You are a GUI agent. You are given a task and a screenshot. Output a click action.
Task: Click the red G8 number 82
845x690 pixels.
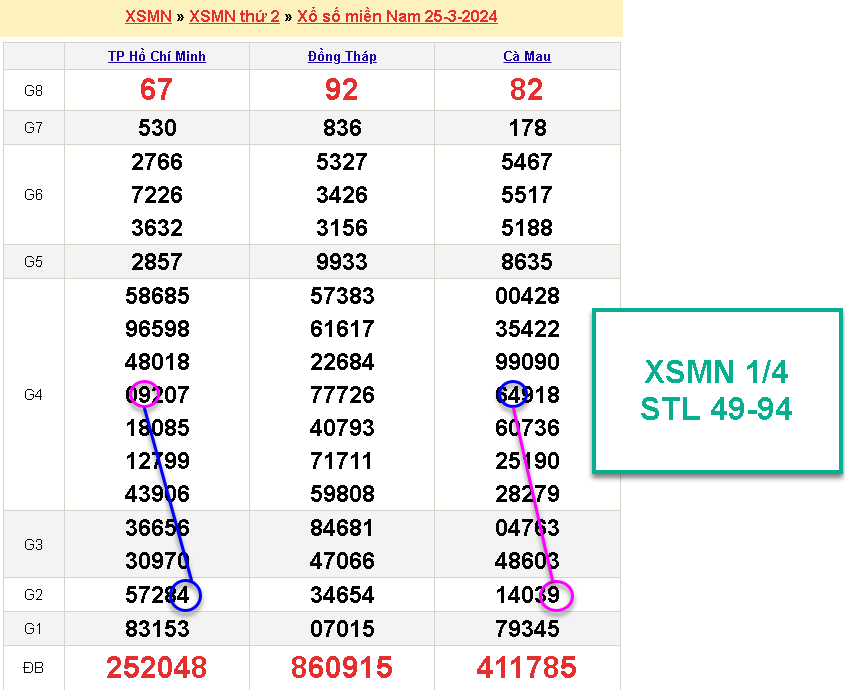point(527,90)
